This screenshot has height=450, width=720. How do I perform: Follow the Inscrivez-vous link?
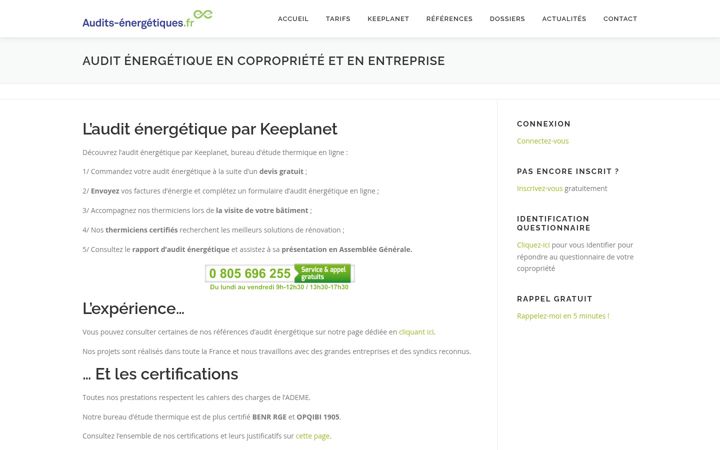coord(540,188)
